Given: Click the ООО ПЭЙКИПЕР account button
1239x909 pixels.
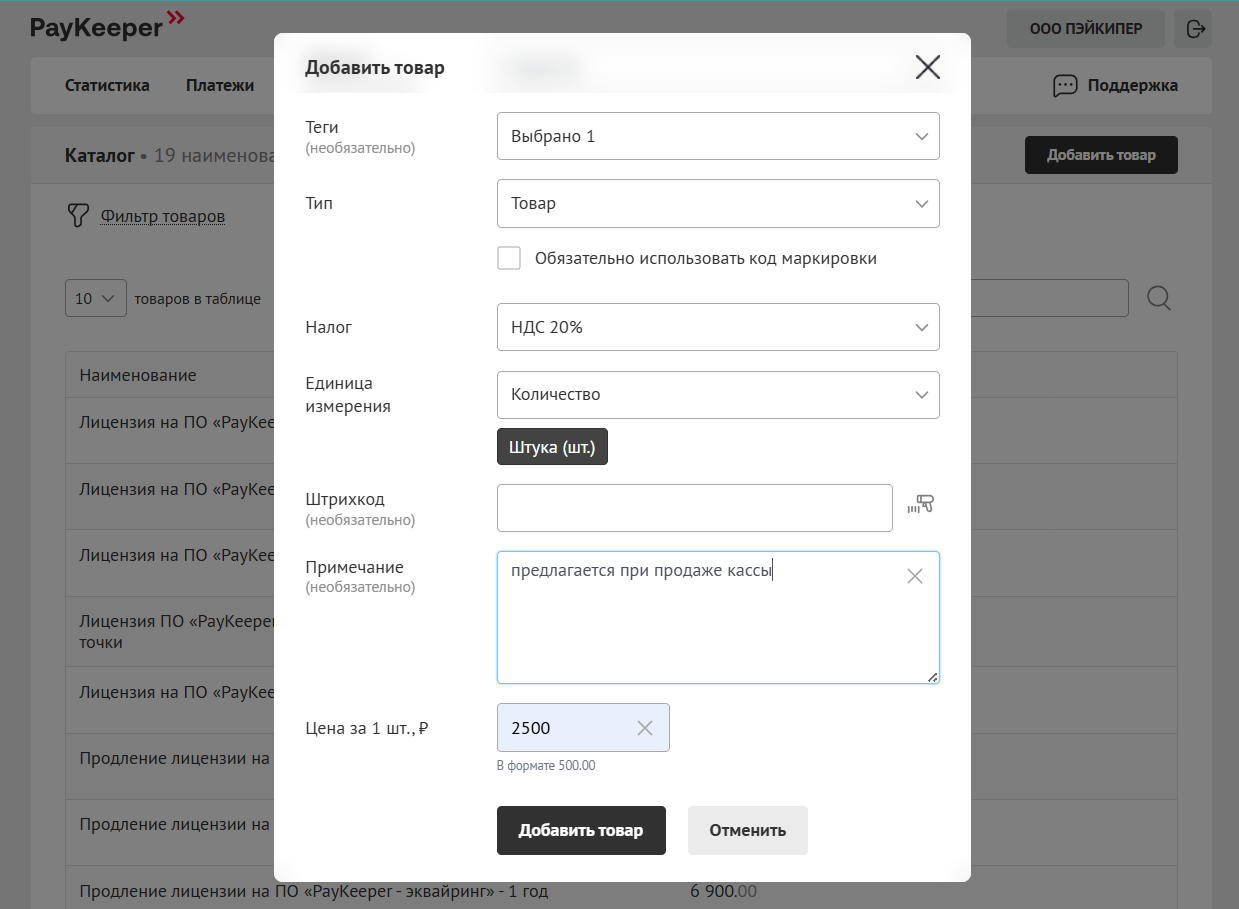Looking at the screenshot, I should pos(1085,29).
